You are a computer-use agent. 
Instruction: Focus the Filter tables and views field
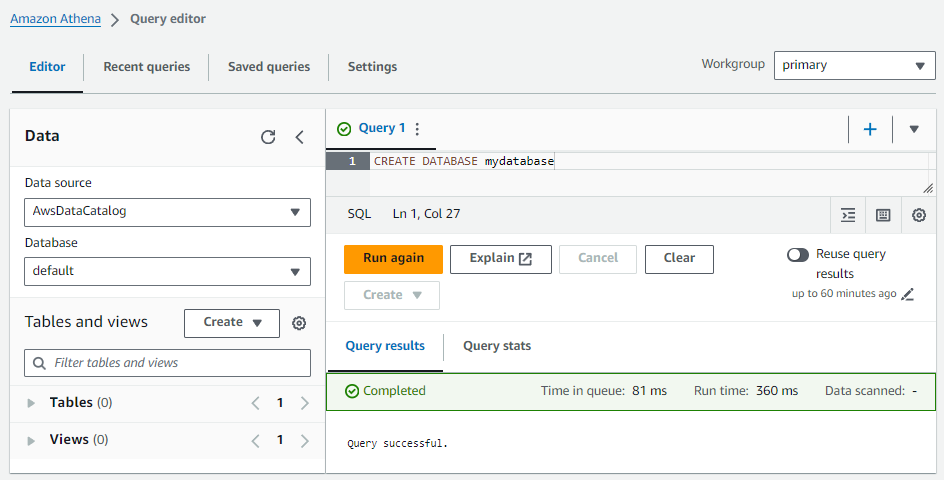(167, 363)
